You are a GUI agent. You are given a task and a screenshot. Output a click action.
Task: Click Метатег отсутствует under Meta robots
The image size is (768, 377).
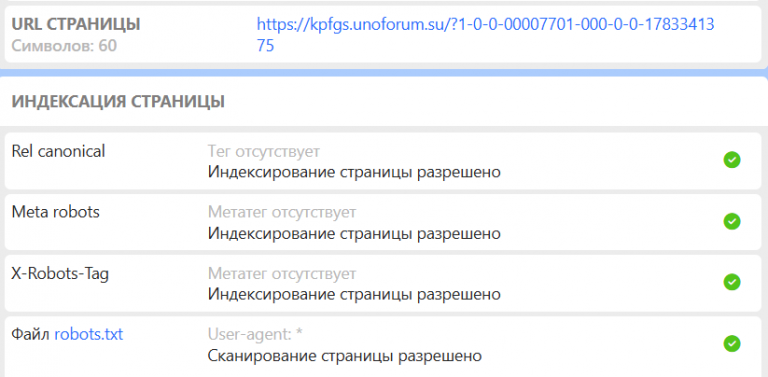[282, 212]
